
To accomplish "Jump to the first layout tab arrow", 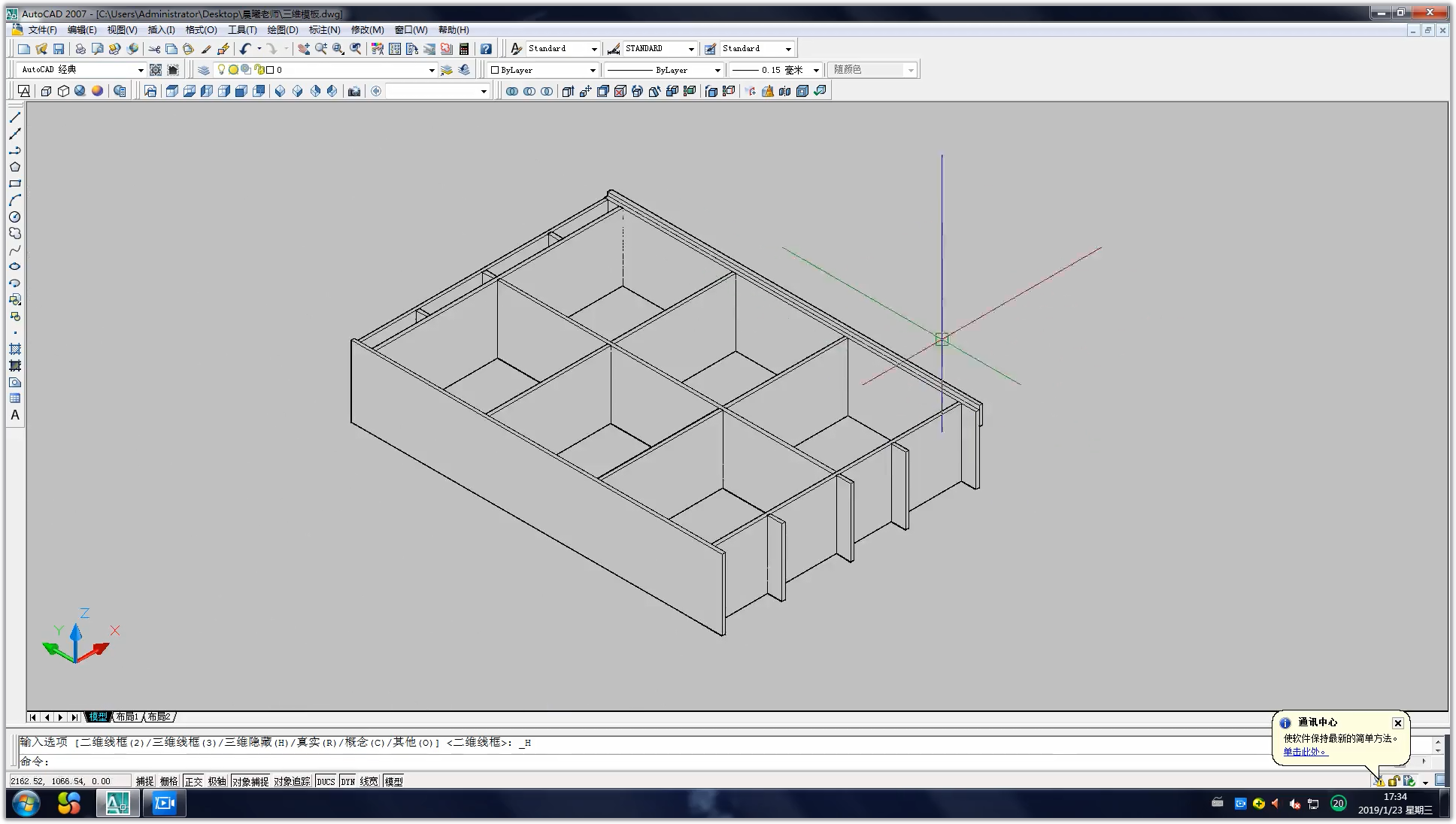I will point(33,717).
